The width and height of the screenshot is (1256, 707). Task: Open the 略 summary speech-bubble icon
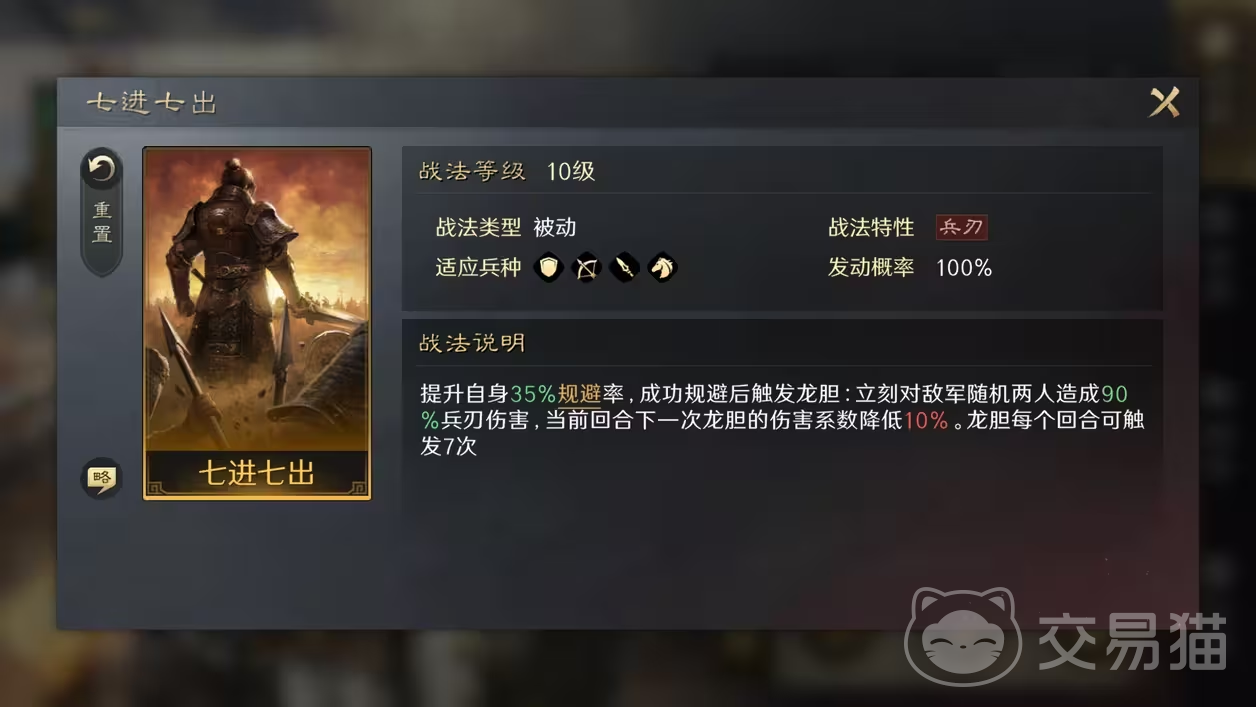pyautogui.click(x=101, y=478)
